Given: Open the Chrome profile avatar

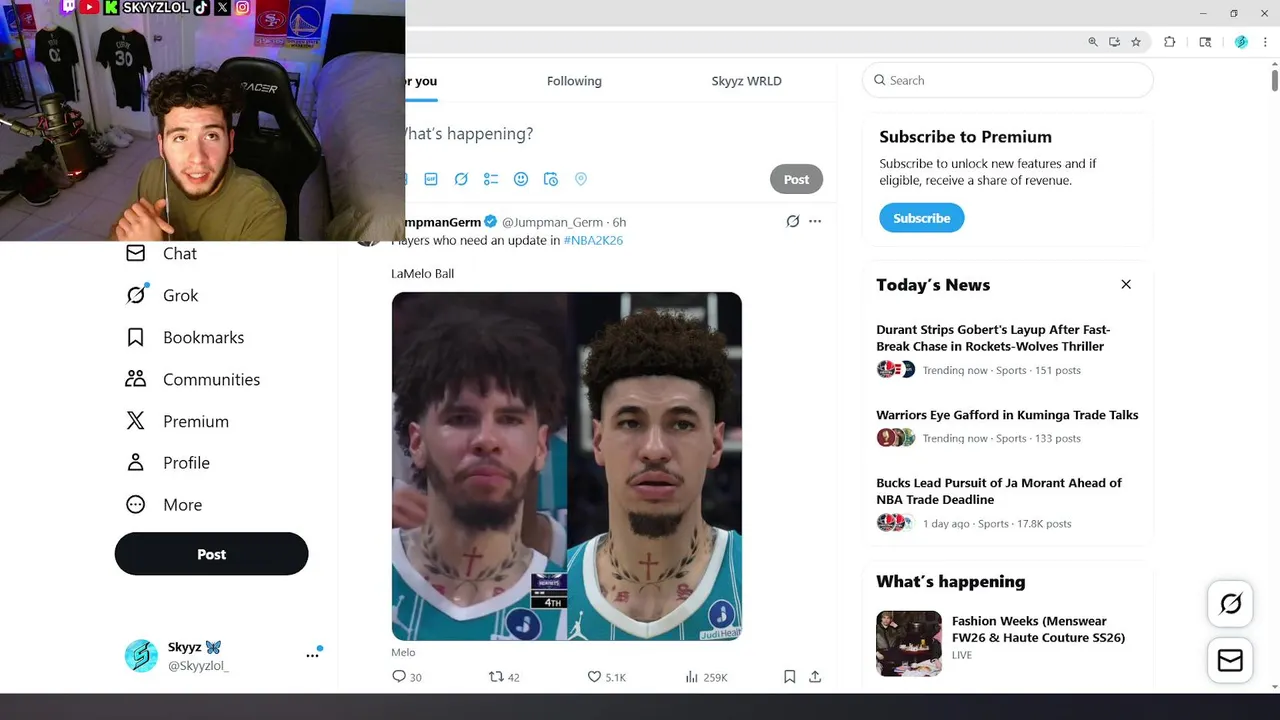Looking at the screenshot, I should click(1241, 42).
